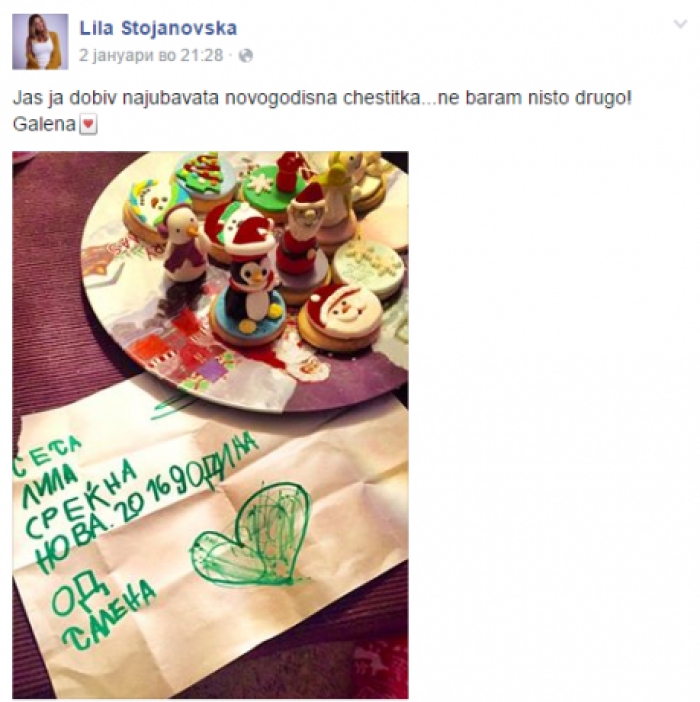Click the green drawn heart on note
Image resolution: width=700 pixels, height=702 pixels.
coord(251,536)
